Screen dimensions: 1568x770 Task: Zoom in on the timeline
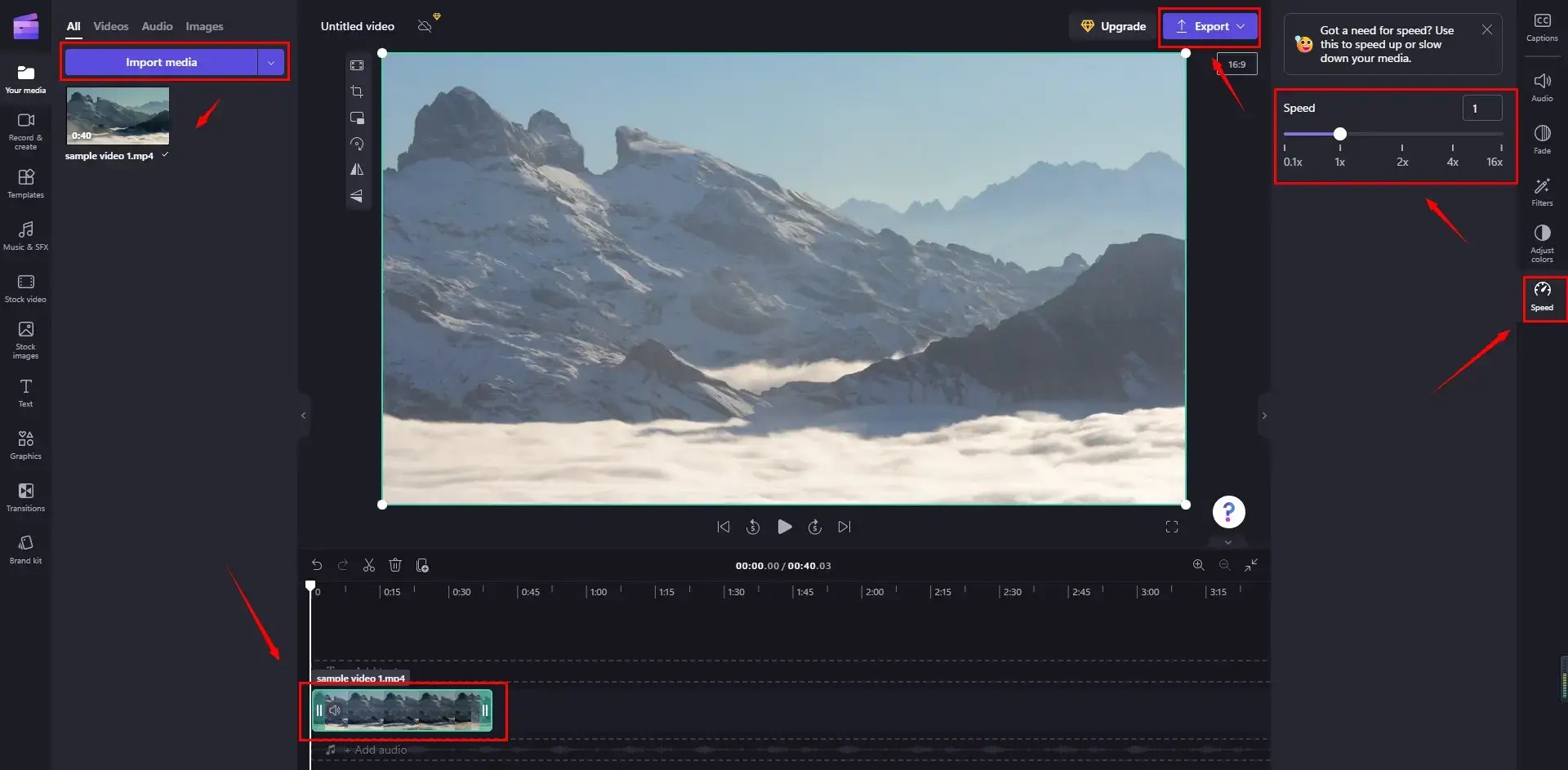pyautogui.click(x=1198, y=565)
